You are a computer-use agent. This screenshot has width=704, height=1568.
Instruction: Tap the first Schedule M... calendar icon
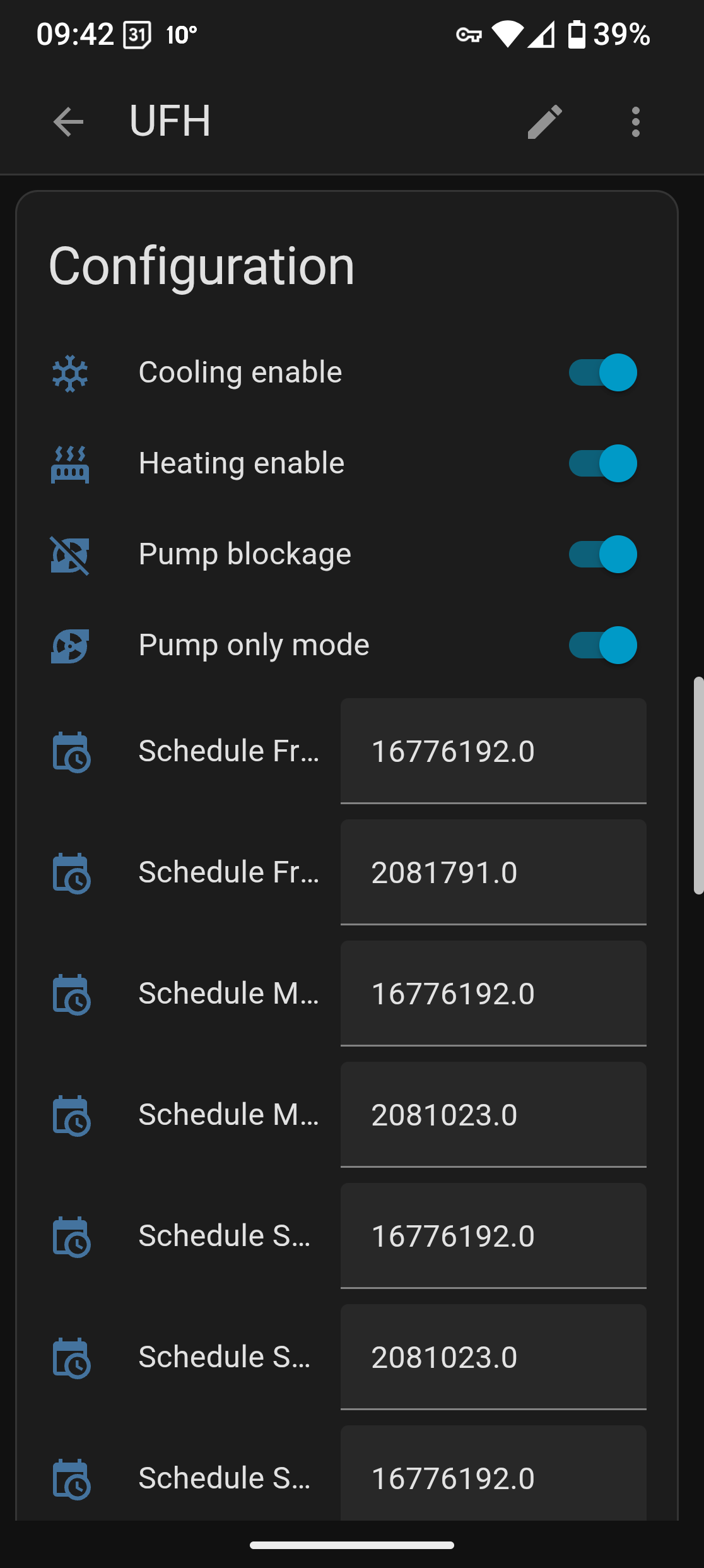click(x=71, y=994)
